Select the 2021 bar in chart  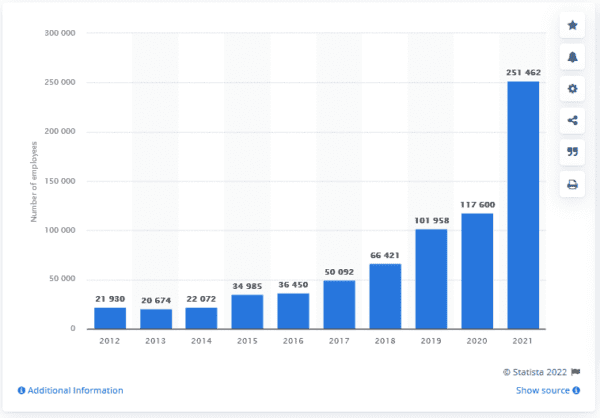pyautogui.click(x=523, y=205)
